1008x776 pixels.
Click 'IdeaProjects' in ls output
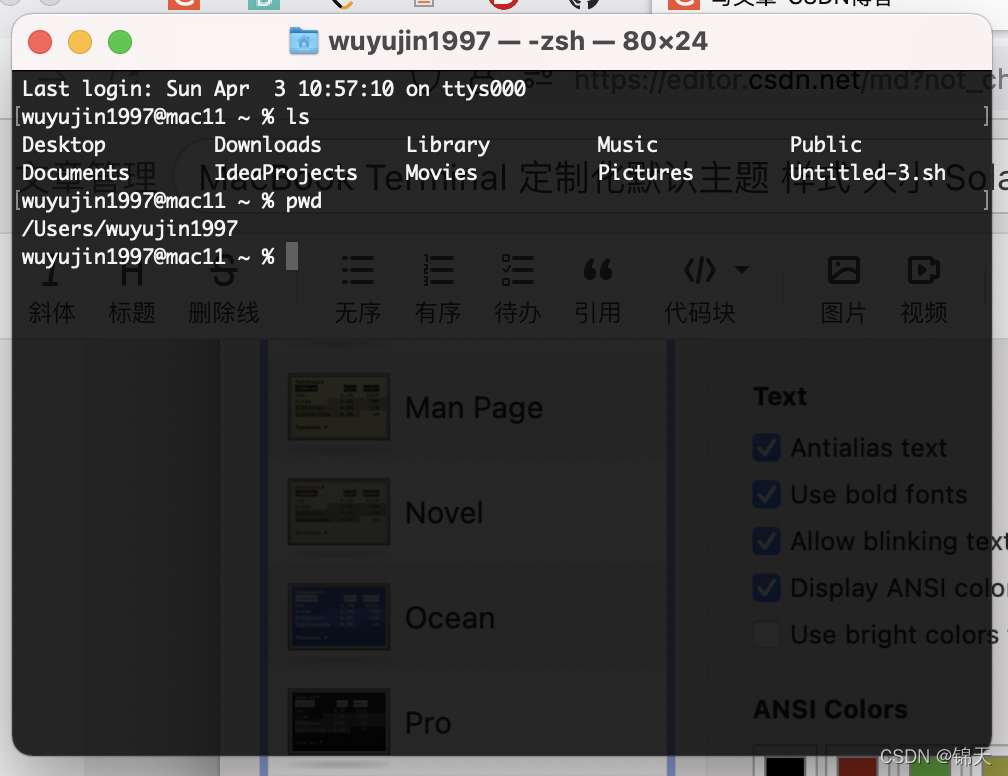(285, 173)
